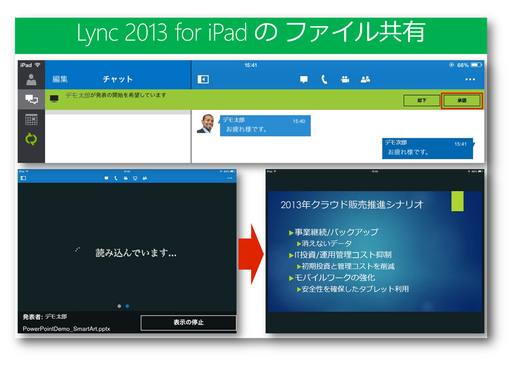Viewport: 520px width, 369px height.
Task: Show participants icon in top chat header
Action: pyautogui.click(x=365, y=79)
